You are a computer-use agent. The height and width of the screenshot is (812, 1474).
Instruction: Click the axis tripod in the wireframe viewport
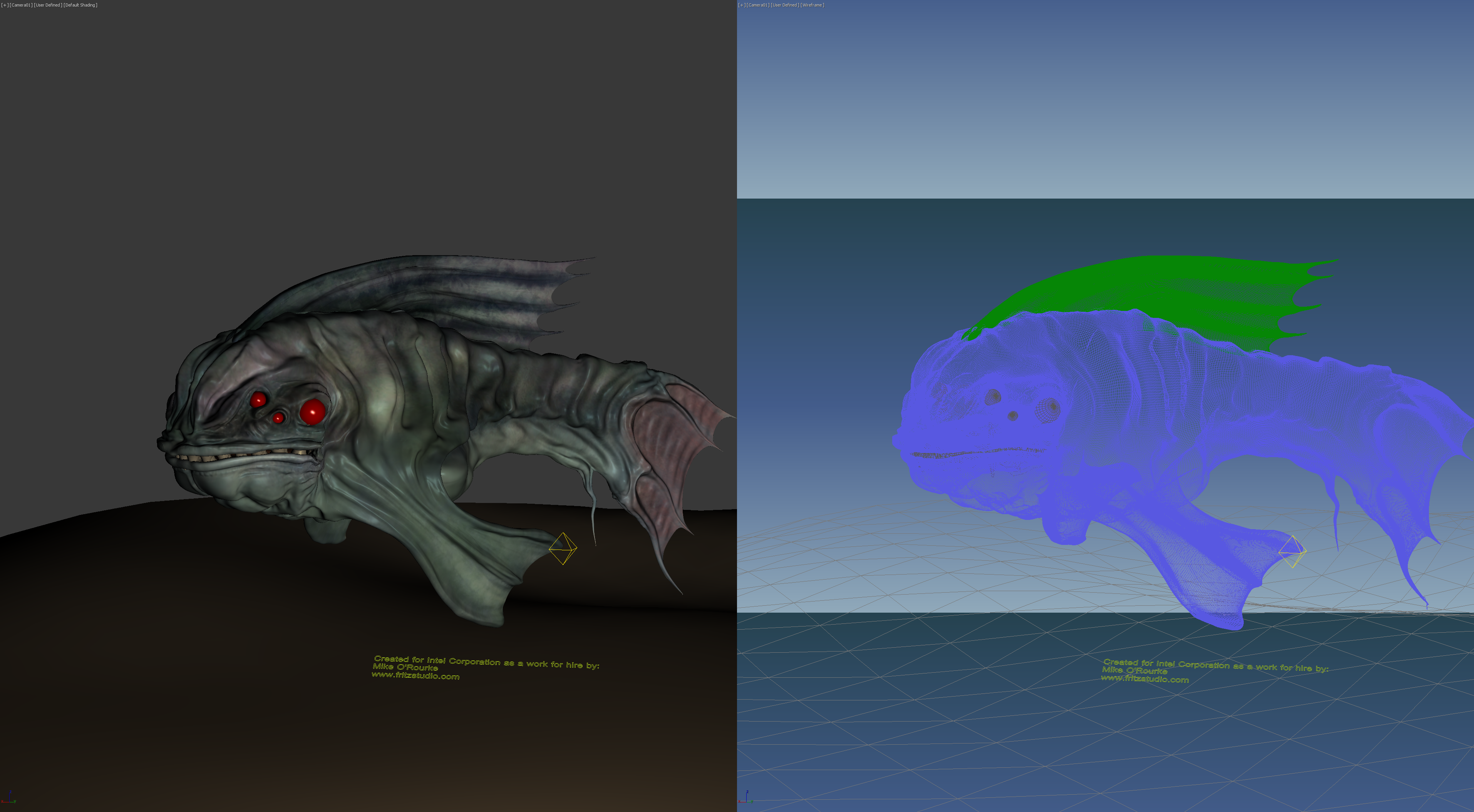745,798
